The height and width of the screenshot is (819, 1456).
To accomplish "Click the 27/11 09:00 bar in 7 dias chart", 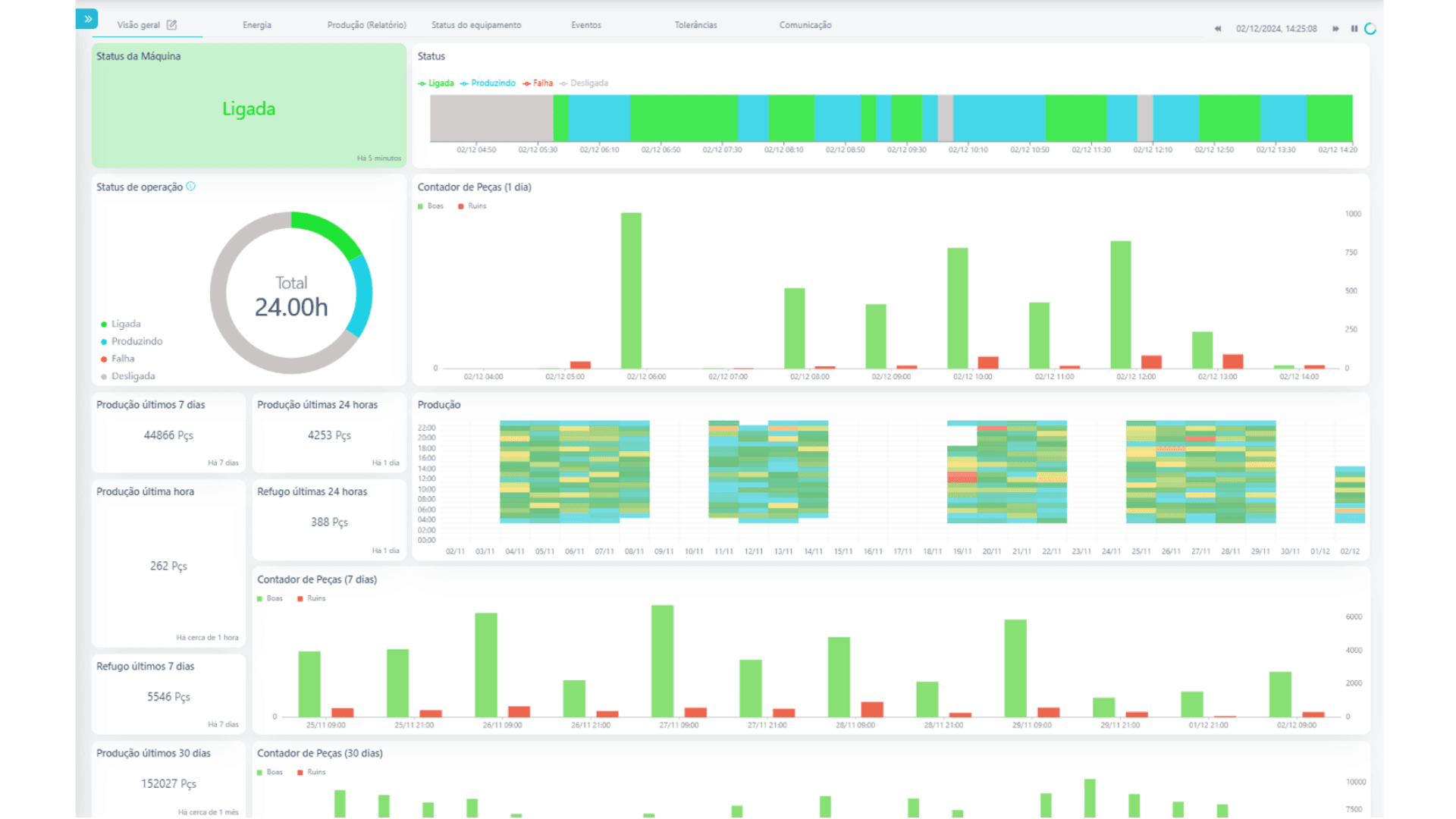I will (x=662, y=661).
